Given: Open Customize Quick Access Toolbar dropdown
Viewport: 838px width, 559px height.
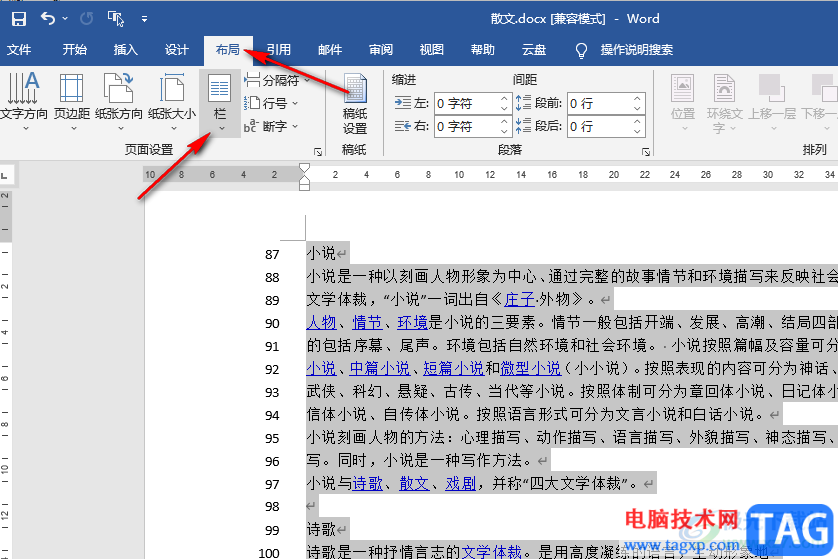Looking at the screenshot, I should click(x=144, y=19).
